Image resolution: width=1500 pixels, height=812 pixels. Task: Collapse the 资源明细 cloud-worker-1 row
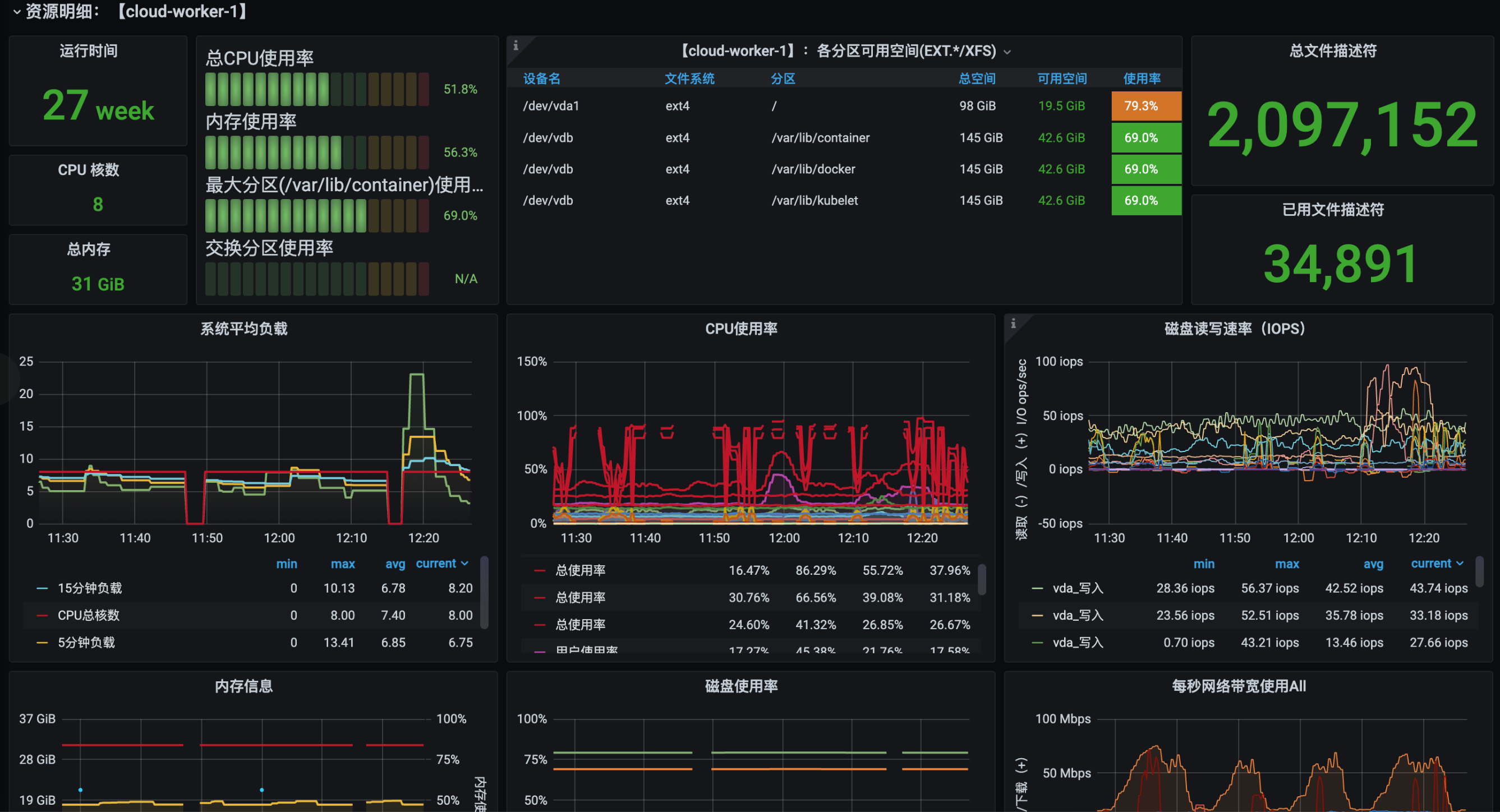tap(17, 12)
